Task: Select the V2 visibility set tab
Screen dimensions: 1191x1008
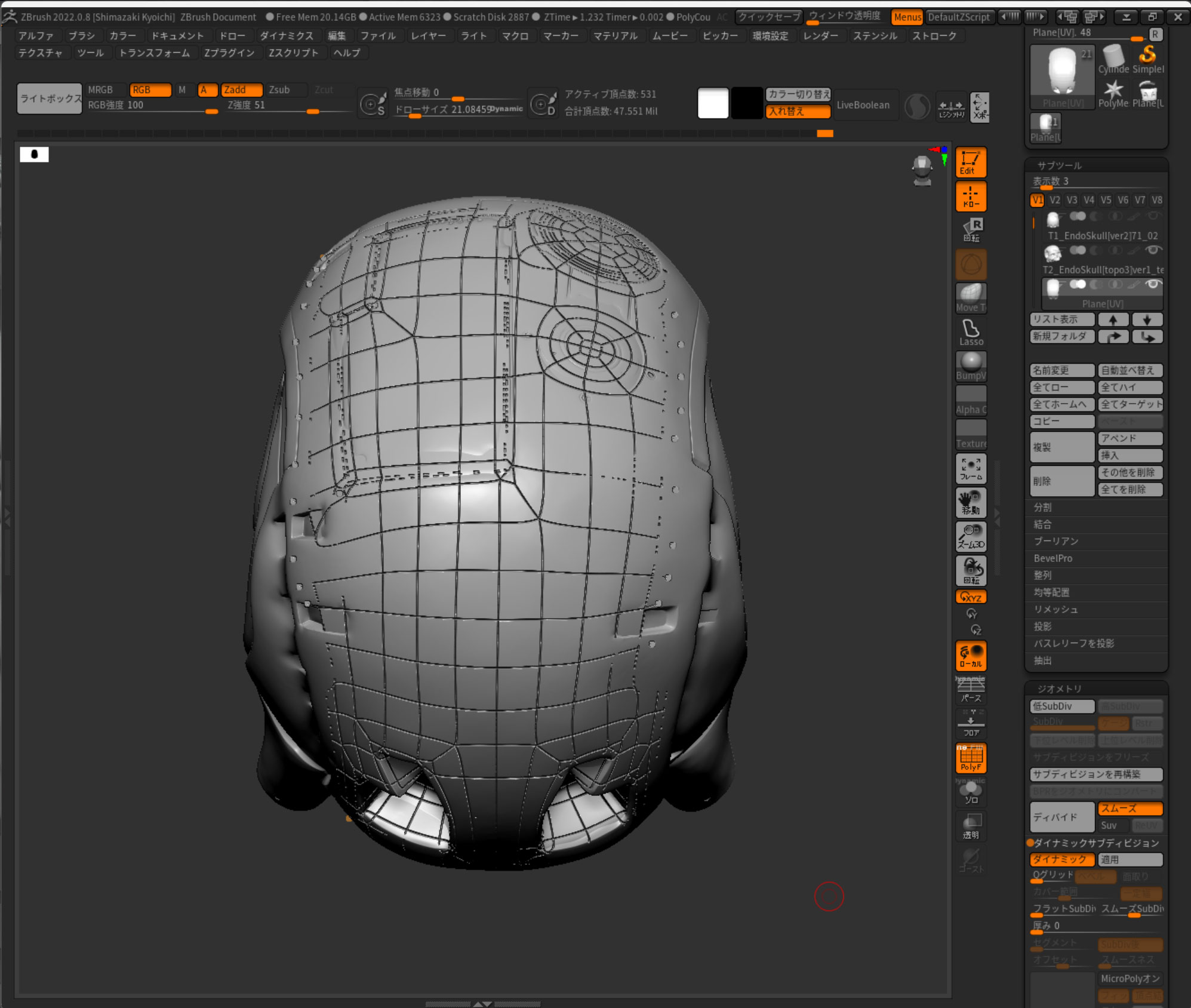Action: [x=1054, y=200]
